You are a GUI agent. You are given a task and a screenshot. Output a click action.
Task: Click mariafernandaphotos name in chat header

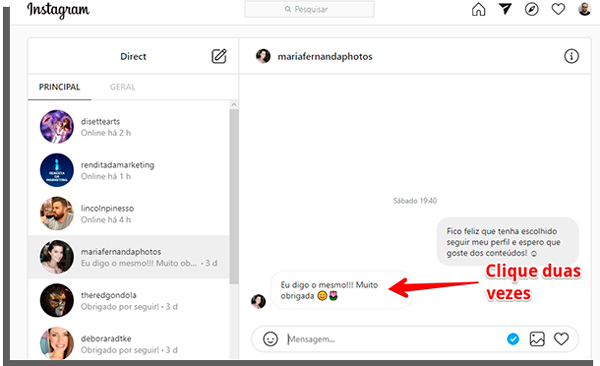coord(325,57)
